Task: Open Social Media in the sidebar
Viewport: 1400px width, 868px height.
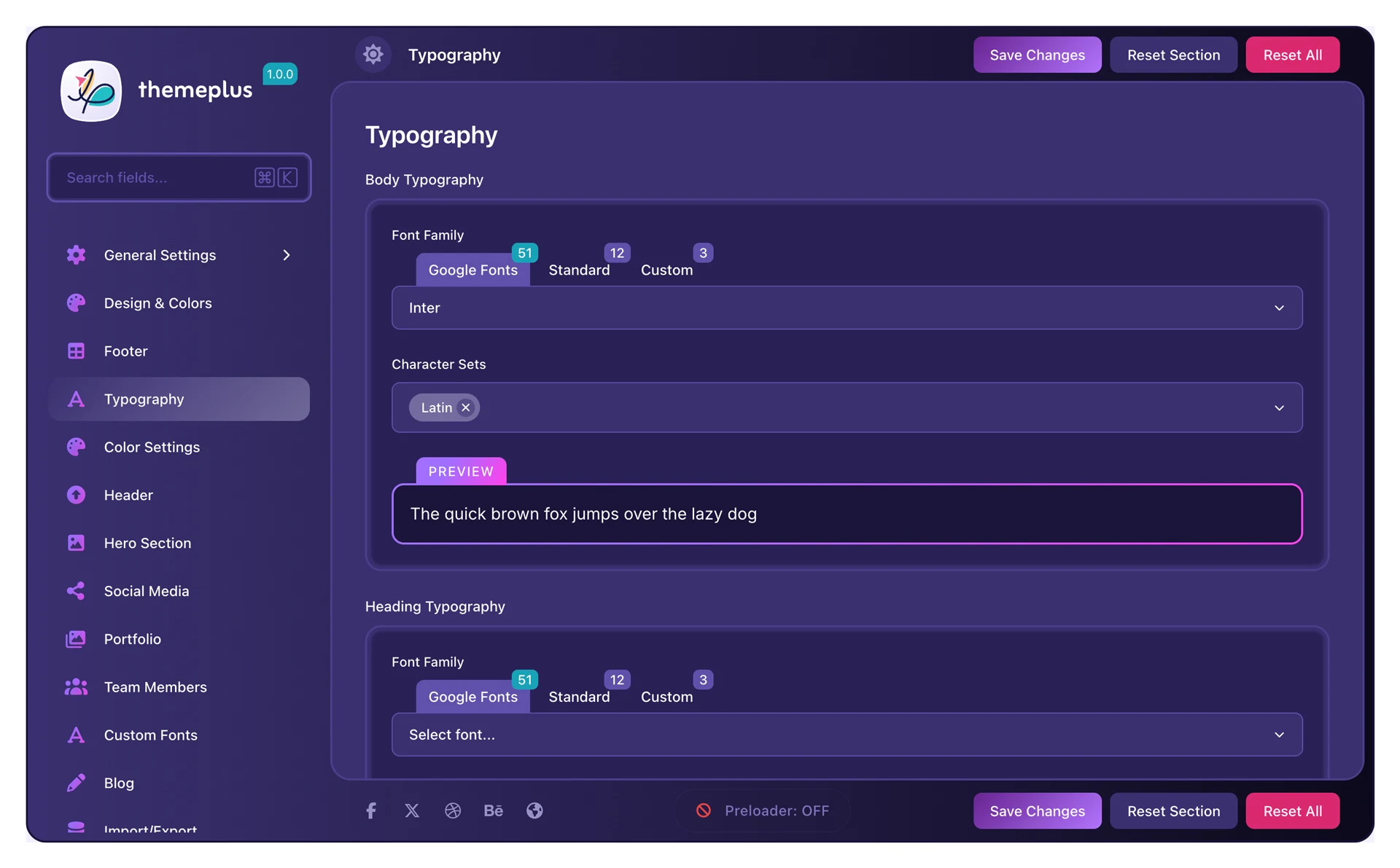Action: [x=146, y=591]
